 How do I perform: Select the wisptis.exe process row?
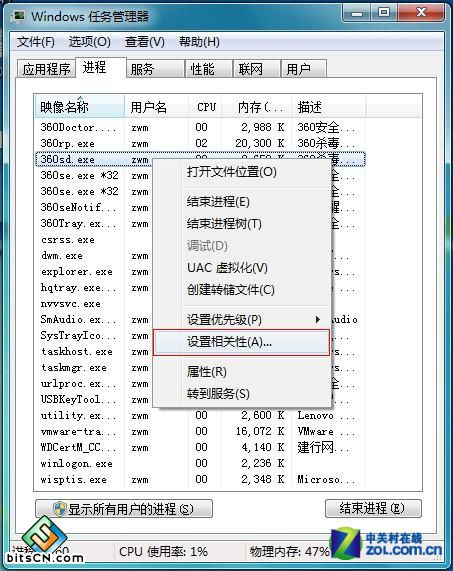(200, 480)
